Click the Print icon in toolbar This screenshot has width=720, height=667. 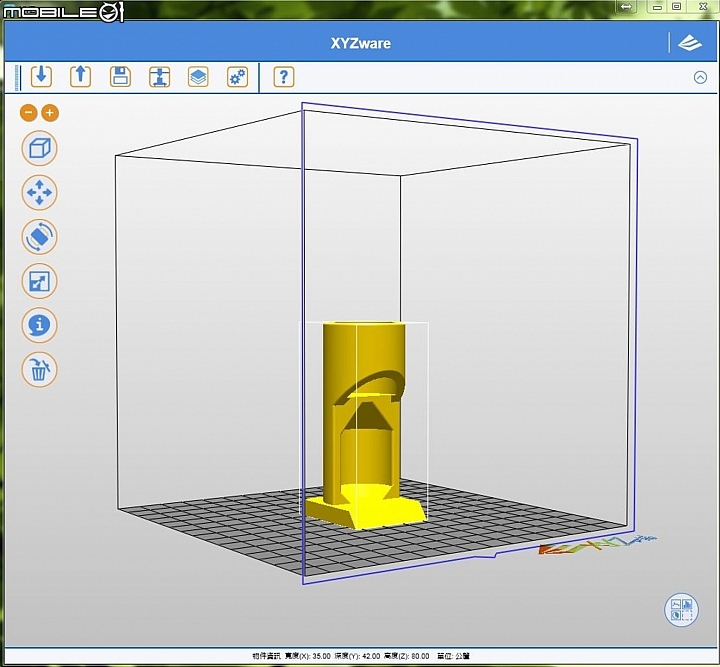[159, 77]
